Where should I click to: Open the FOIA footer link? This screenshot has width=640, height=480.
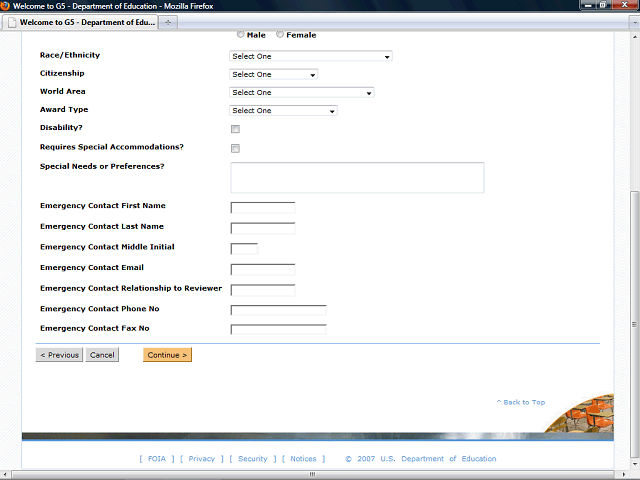point(157,459)
